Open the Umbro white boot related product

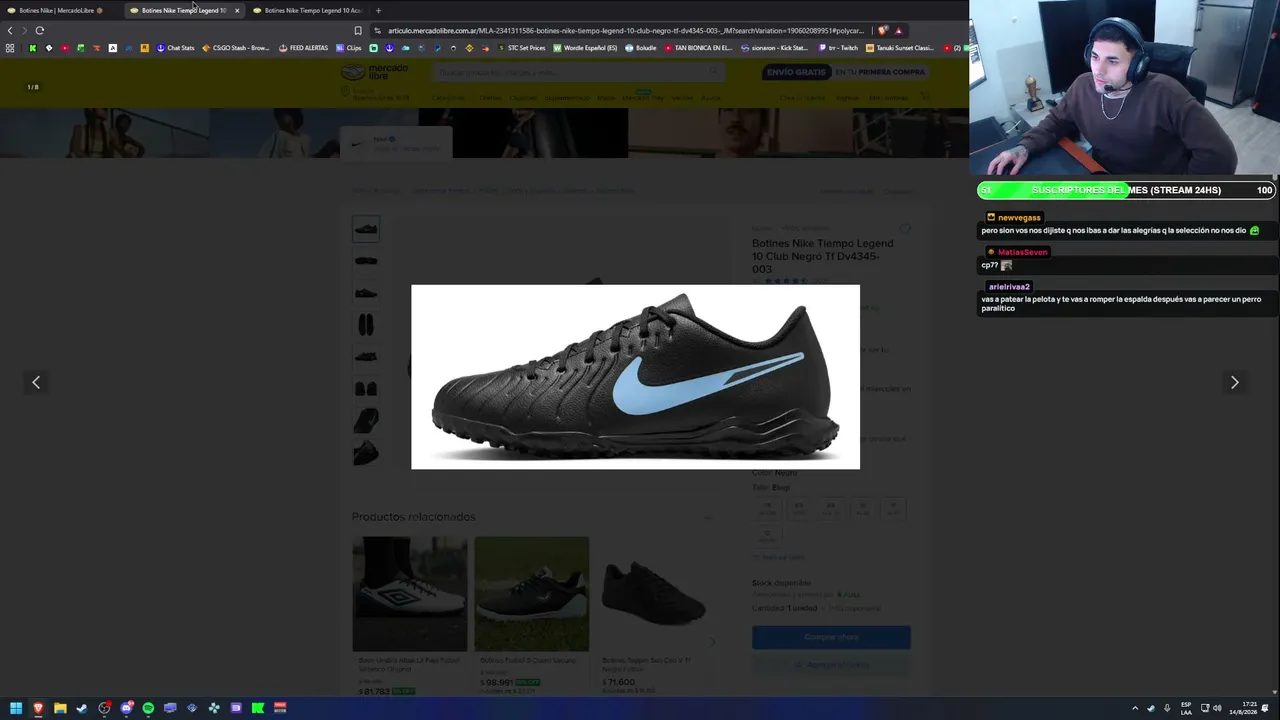point(410,594)
